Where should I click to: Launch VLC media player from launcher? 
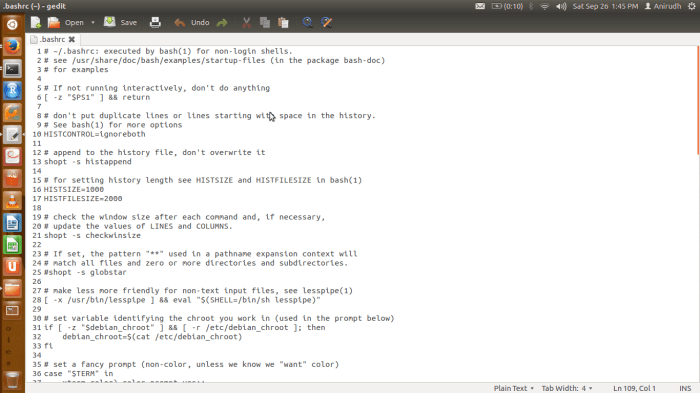point(12,201)
